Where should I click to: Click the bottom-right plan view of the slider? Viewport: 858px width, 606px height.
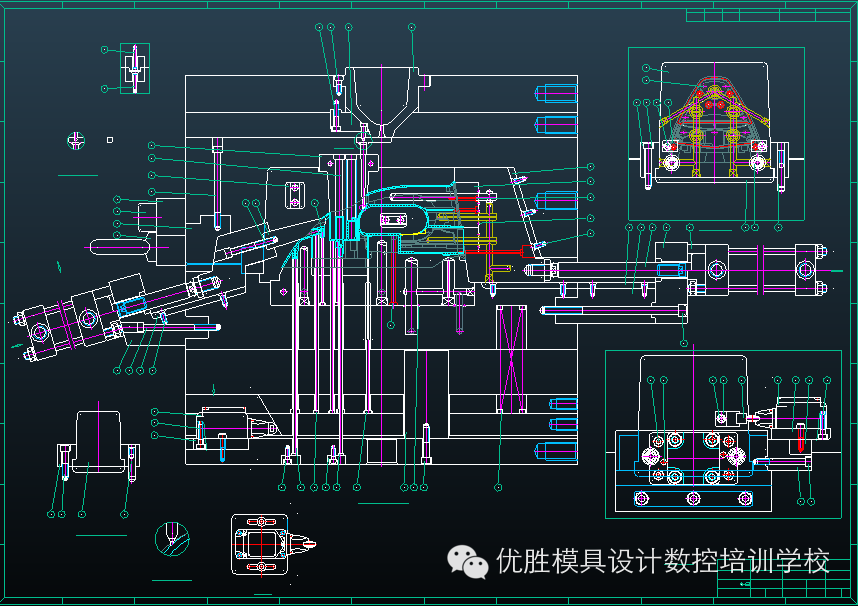pos(723,434)
